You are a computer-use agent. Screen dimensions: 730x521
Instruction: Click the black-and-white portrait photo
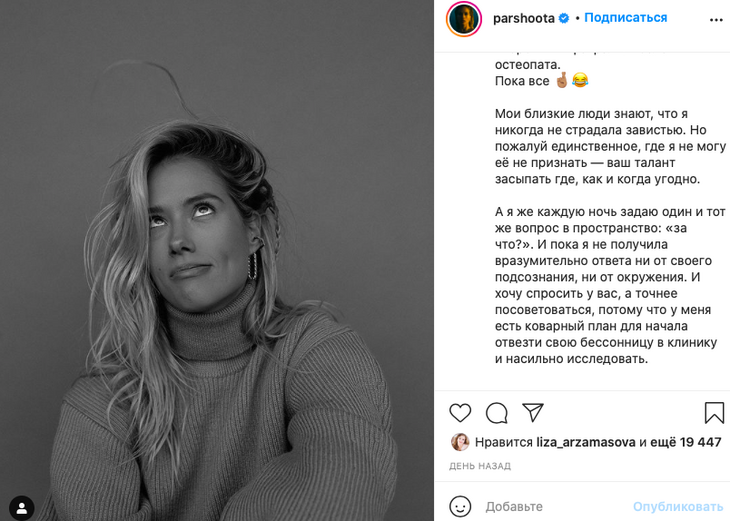(x=217, y=261)
